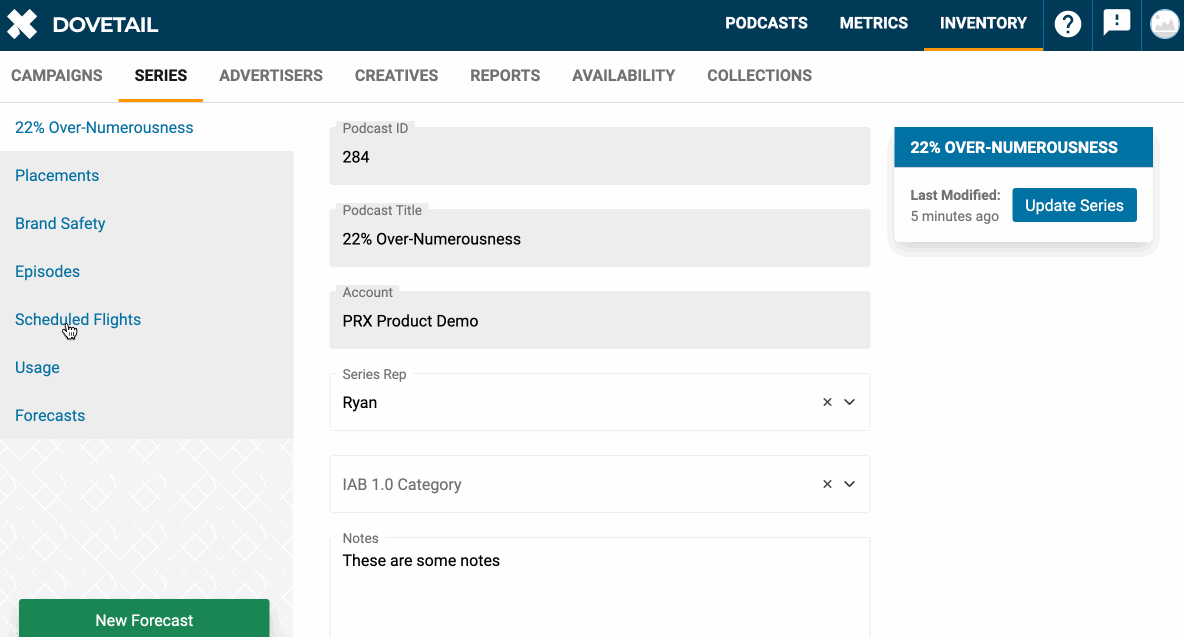The height and width of the screenshot is (637, 1184).
Task: Open Brand Safety in the sidebar
Action: (x=60, y=224)
